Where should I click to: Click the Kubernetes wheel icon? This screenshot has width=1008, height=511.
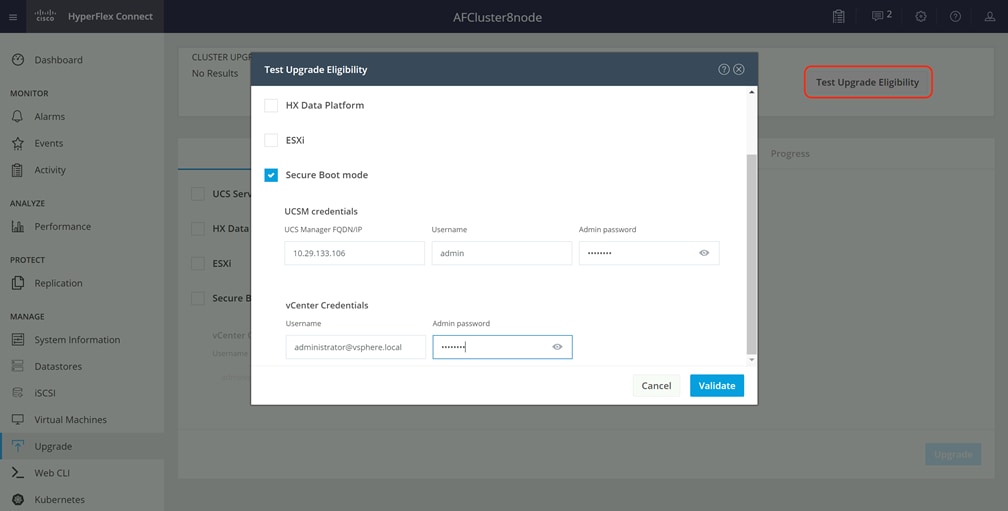(18, 499)
